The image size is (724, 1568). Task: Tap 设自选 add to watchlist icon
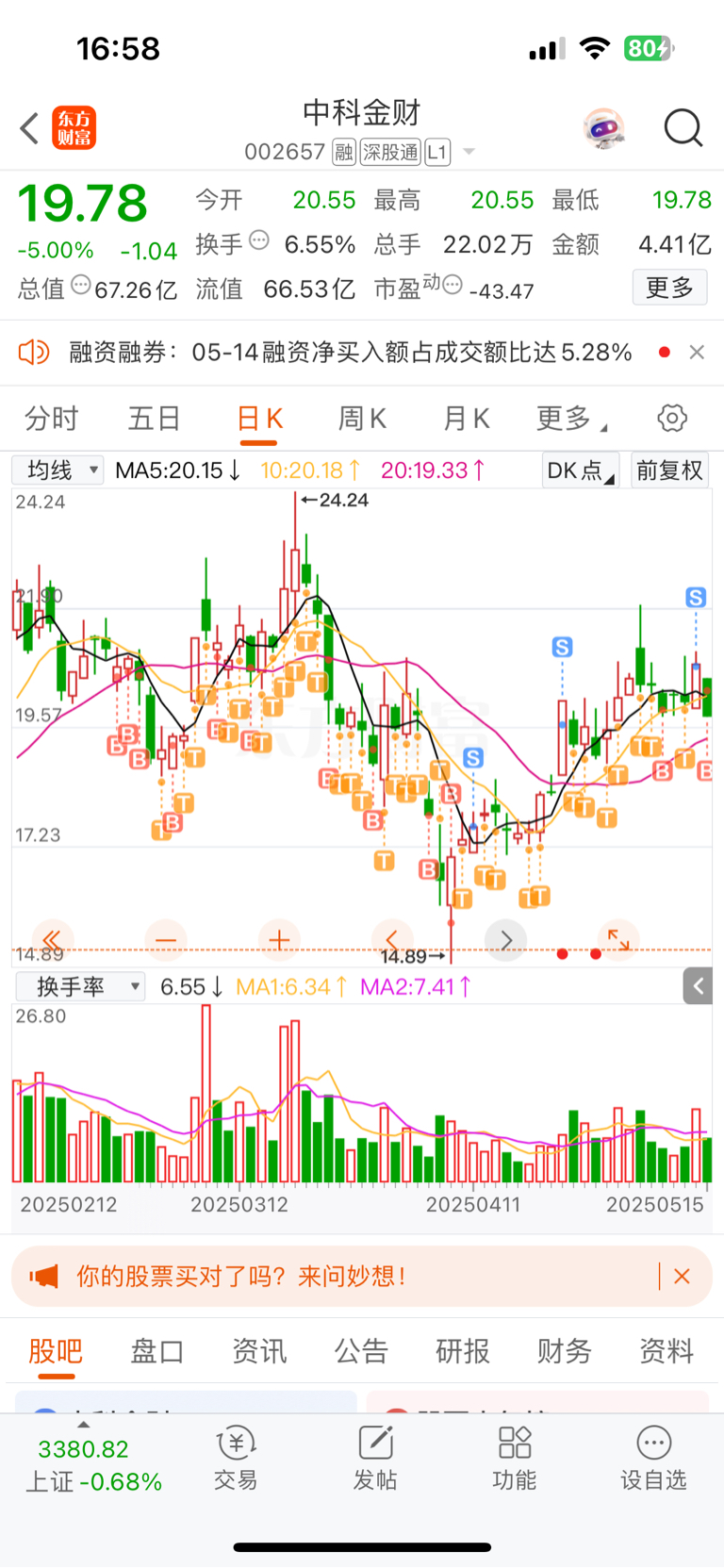pos(653,1458)
